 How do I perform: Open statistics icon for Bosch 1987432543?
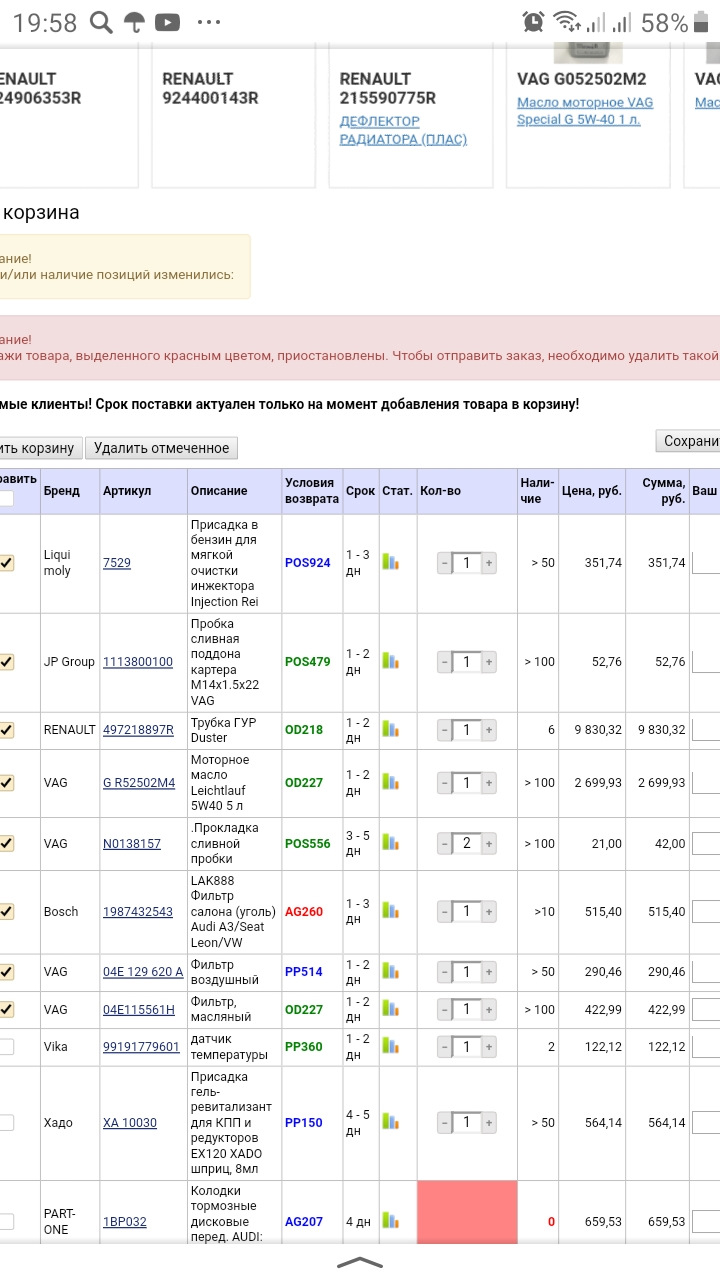(x=390, y=911)
